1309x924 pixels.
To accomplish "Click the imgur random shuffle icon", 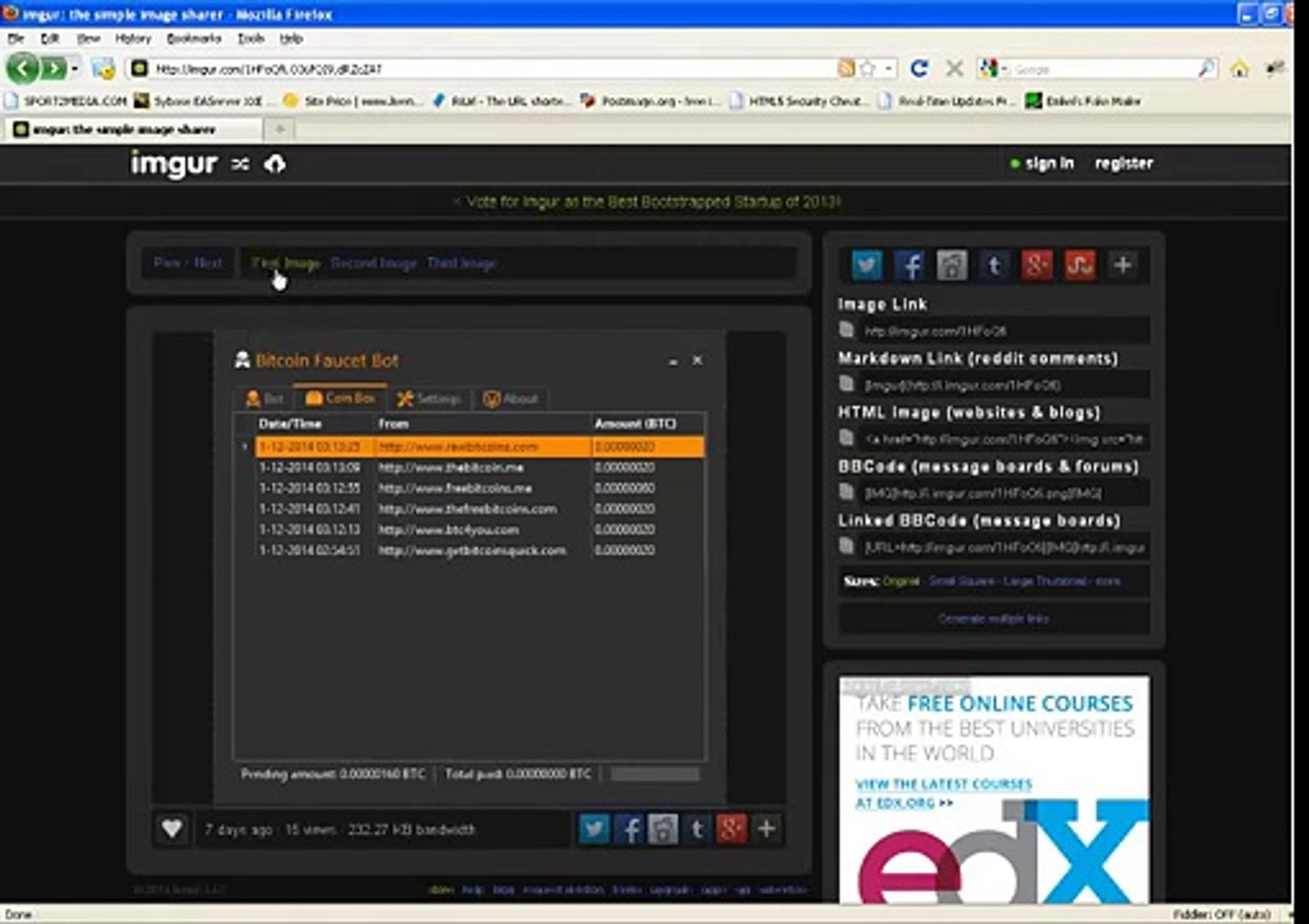I will click(240, 163).
